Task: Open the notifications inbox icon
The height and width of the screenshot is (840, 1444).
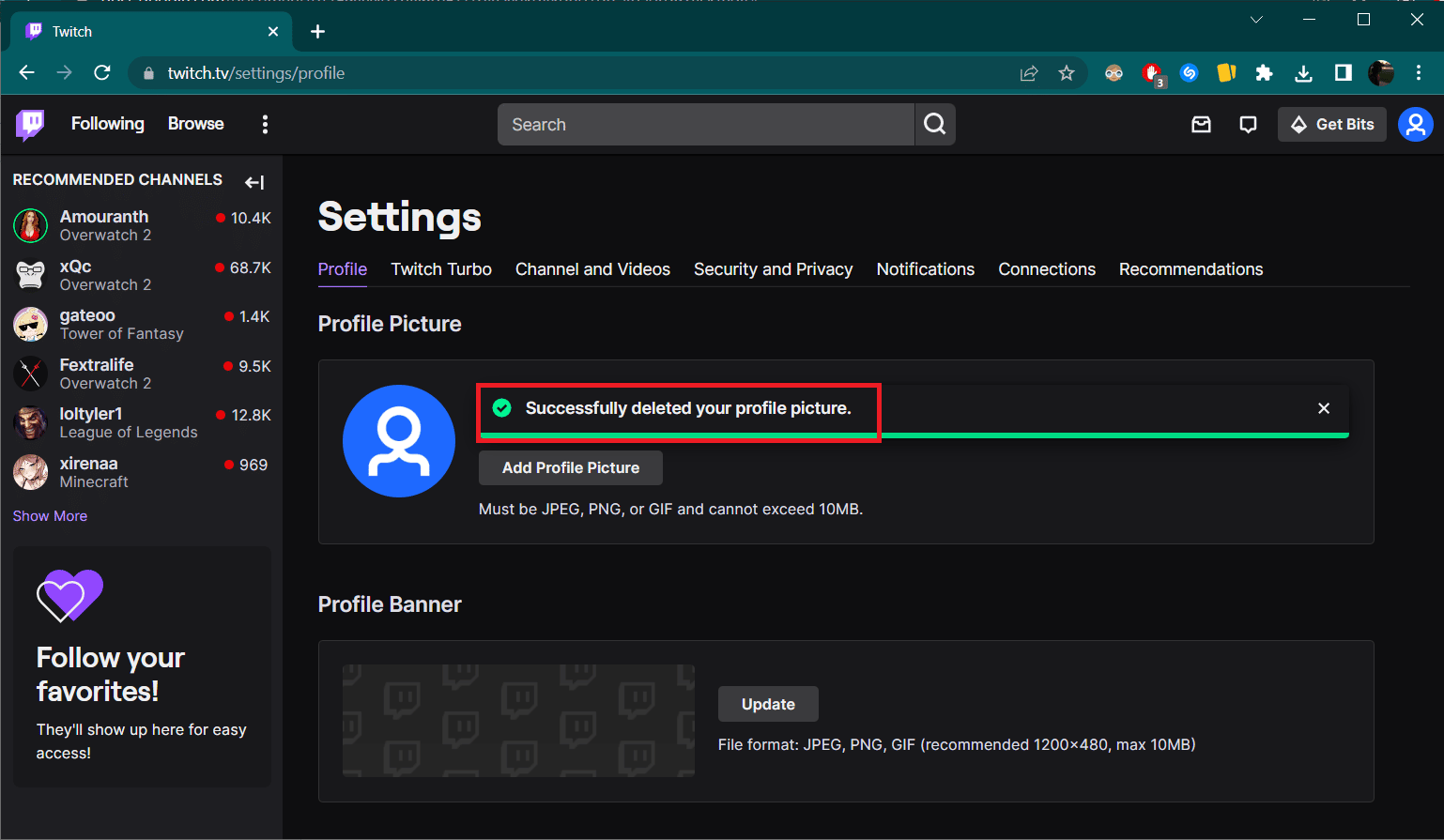Action: click(x=1201, y=124)
